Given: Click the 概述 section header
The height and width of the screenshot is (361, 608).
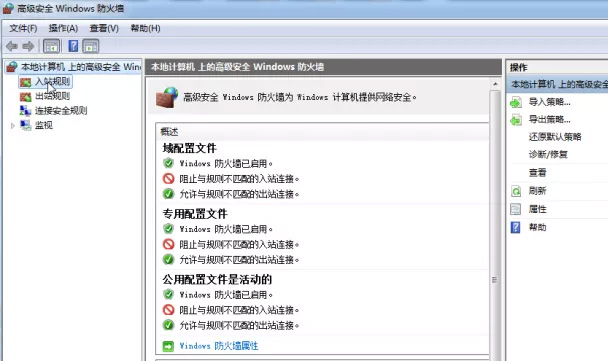Looking at the screenshot, I should click(x=169, y=132).
